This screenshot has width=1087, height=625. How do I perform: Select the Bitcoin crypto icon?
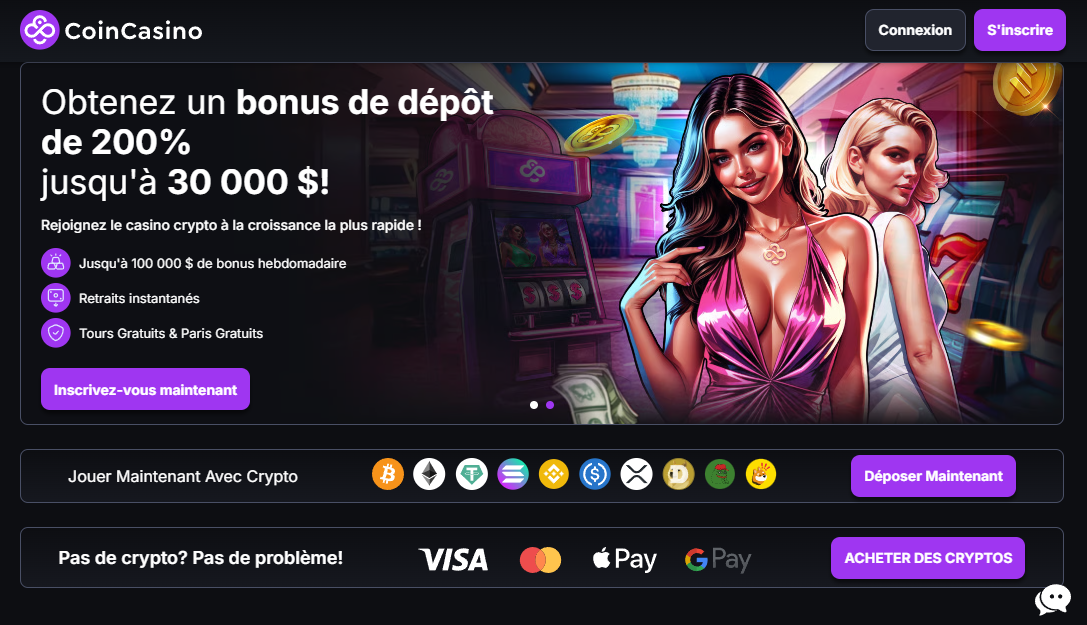tap(388, 475)
